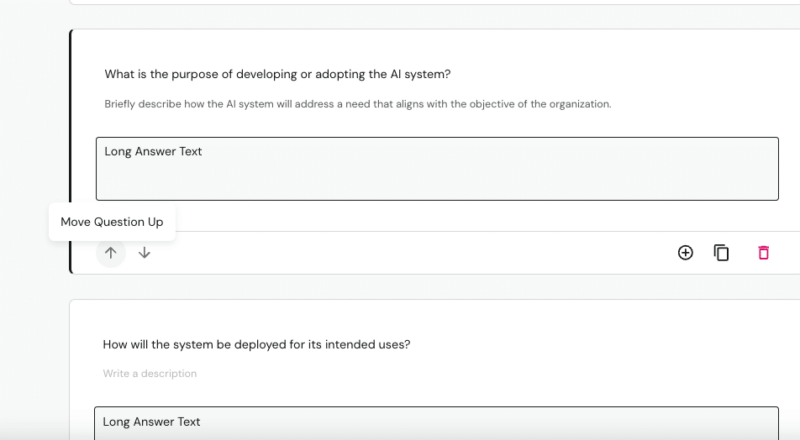Move the question down with down arrow
800x440 pixels.
(x=144, y=253)
